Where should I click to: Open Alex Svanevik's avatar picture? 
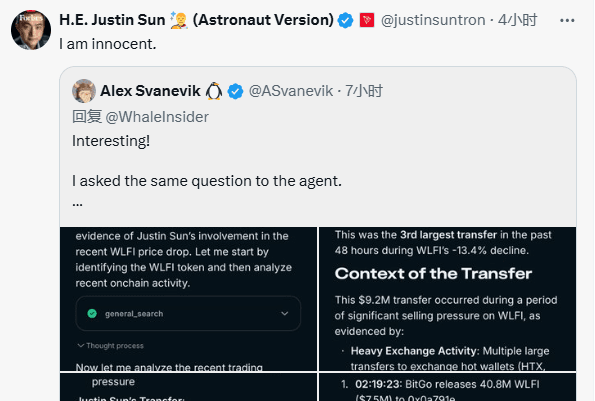[x=84, y=91]
